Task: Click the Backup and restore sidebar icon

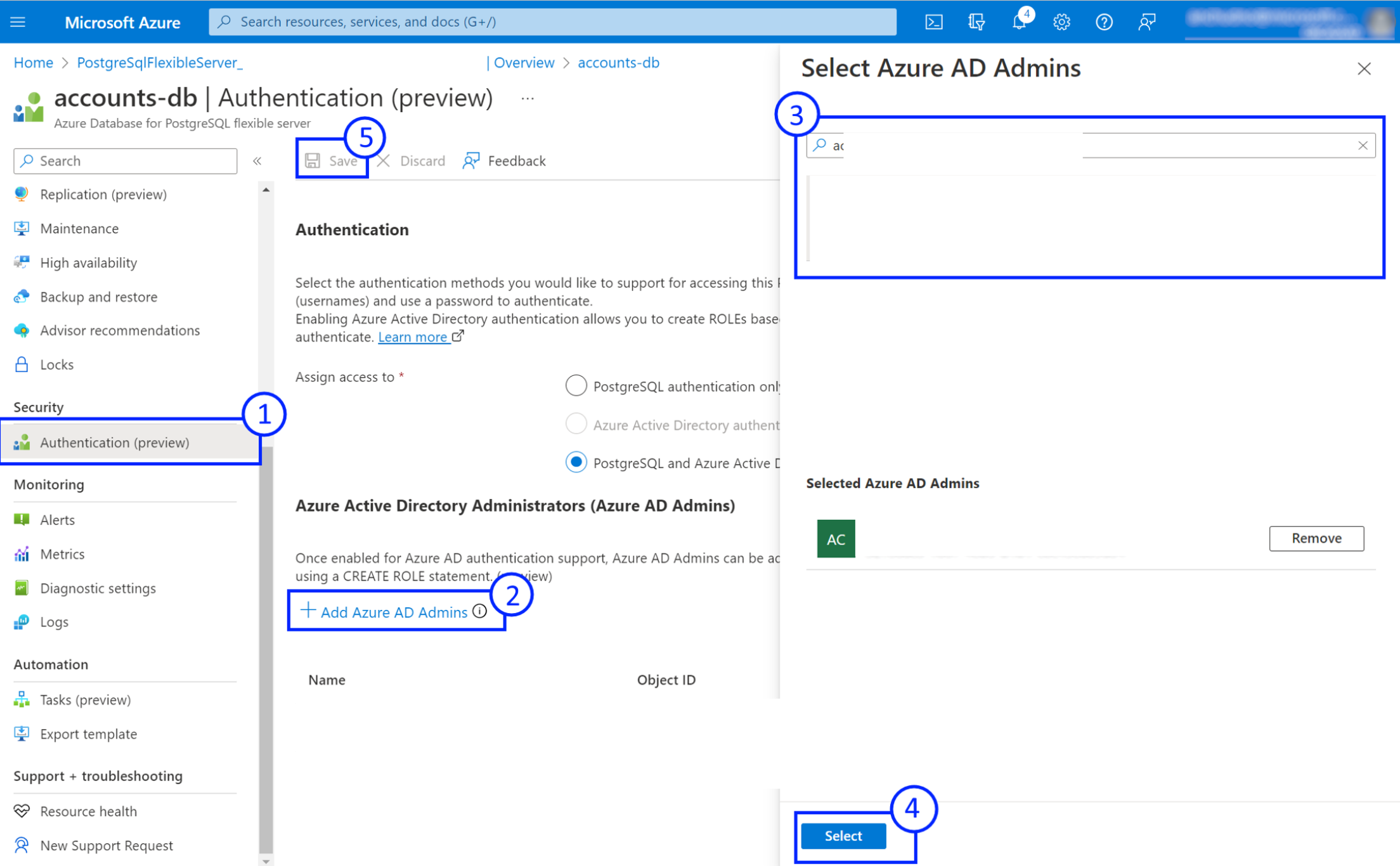Action: point(22,296)
